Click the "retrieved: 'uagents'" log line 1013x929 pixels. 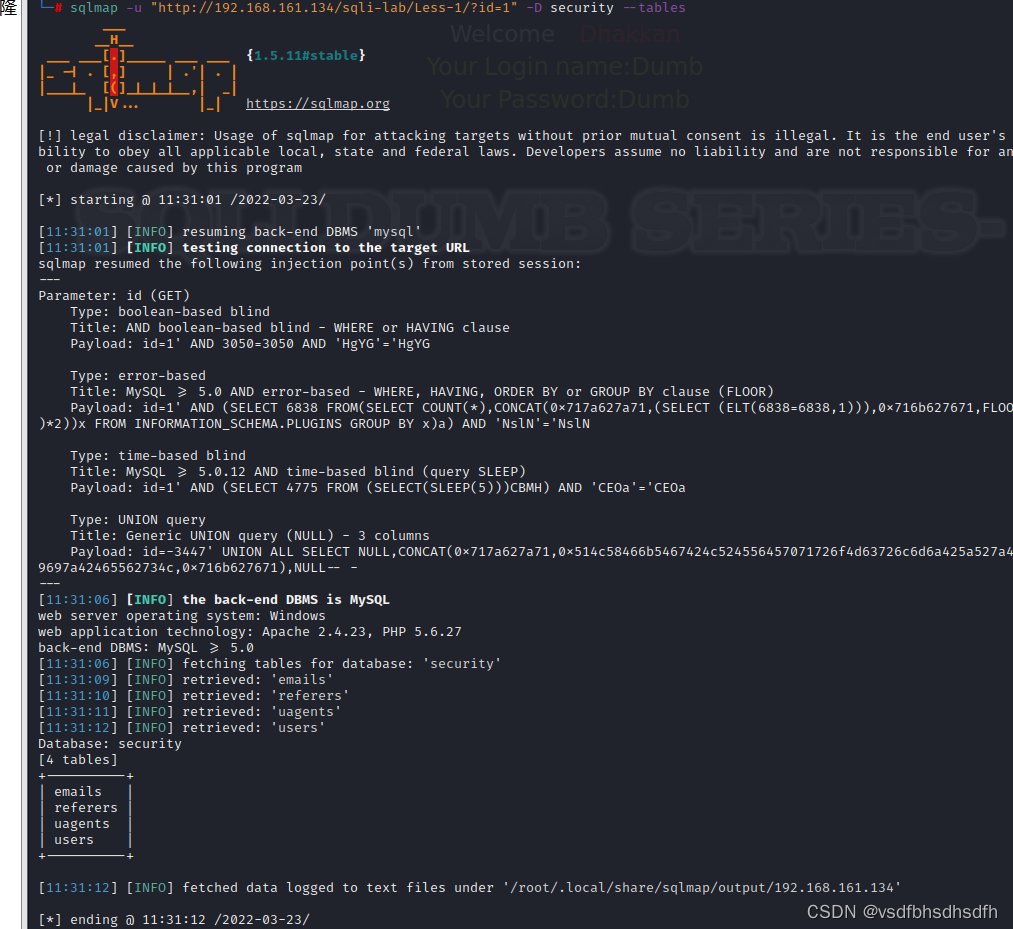(x=189, y=712)
